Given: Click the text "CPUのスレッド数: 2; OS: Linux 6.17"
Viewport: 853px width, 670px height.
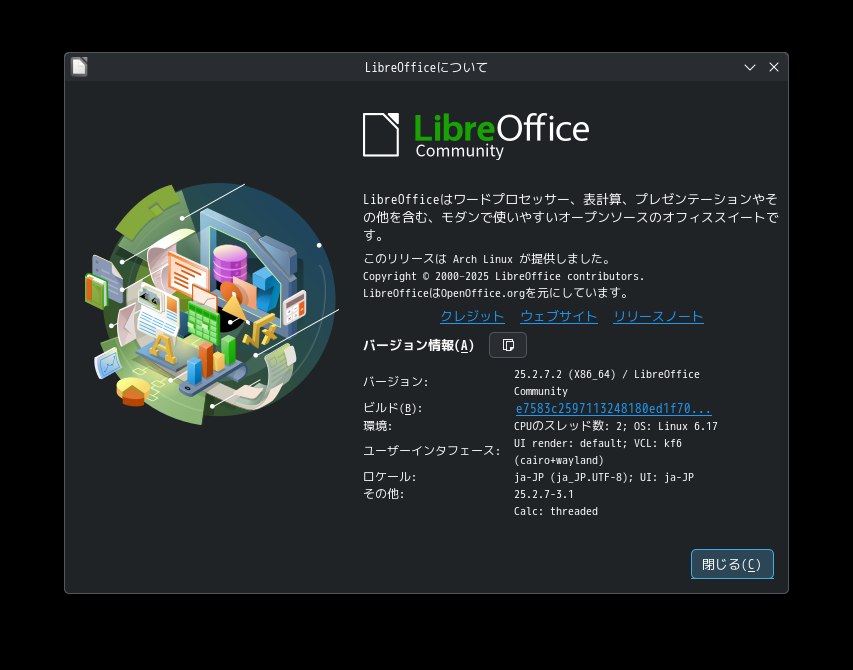Looking at the screenshot, I should pyautogui.click(x=616, y=426).
